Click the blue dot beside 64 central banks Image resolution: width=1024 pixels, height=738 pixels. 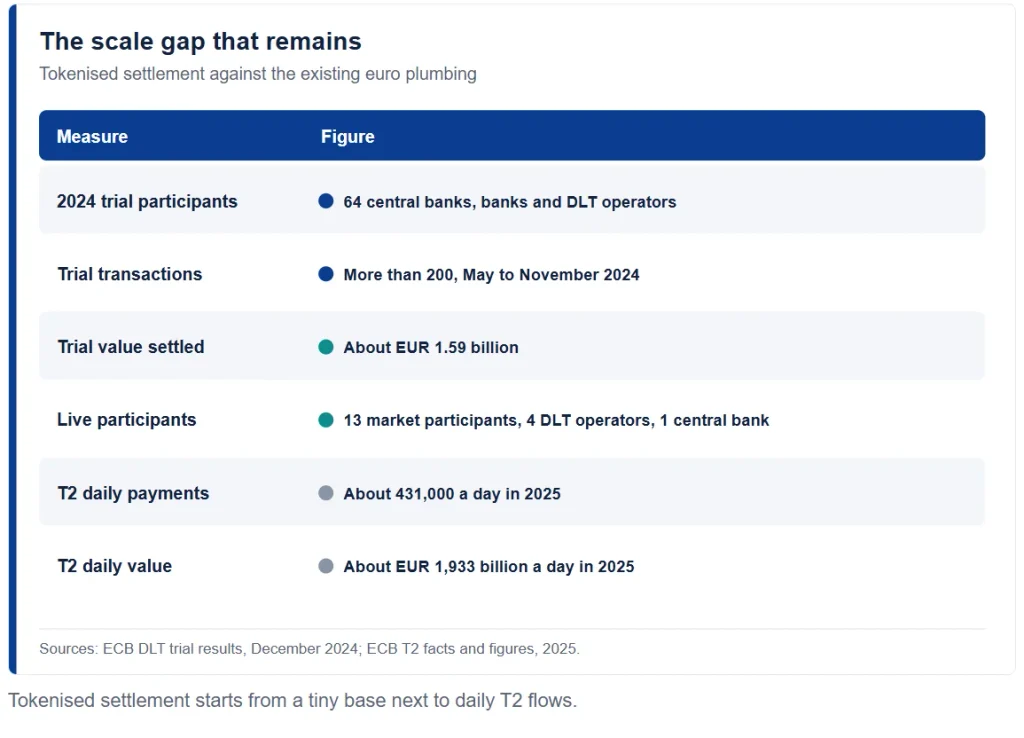pos(325,201)
